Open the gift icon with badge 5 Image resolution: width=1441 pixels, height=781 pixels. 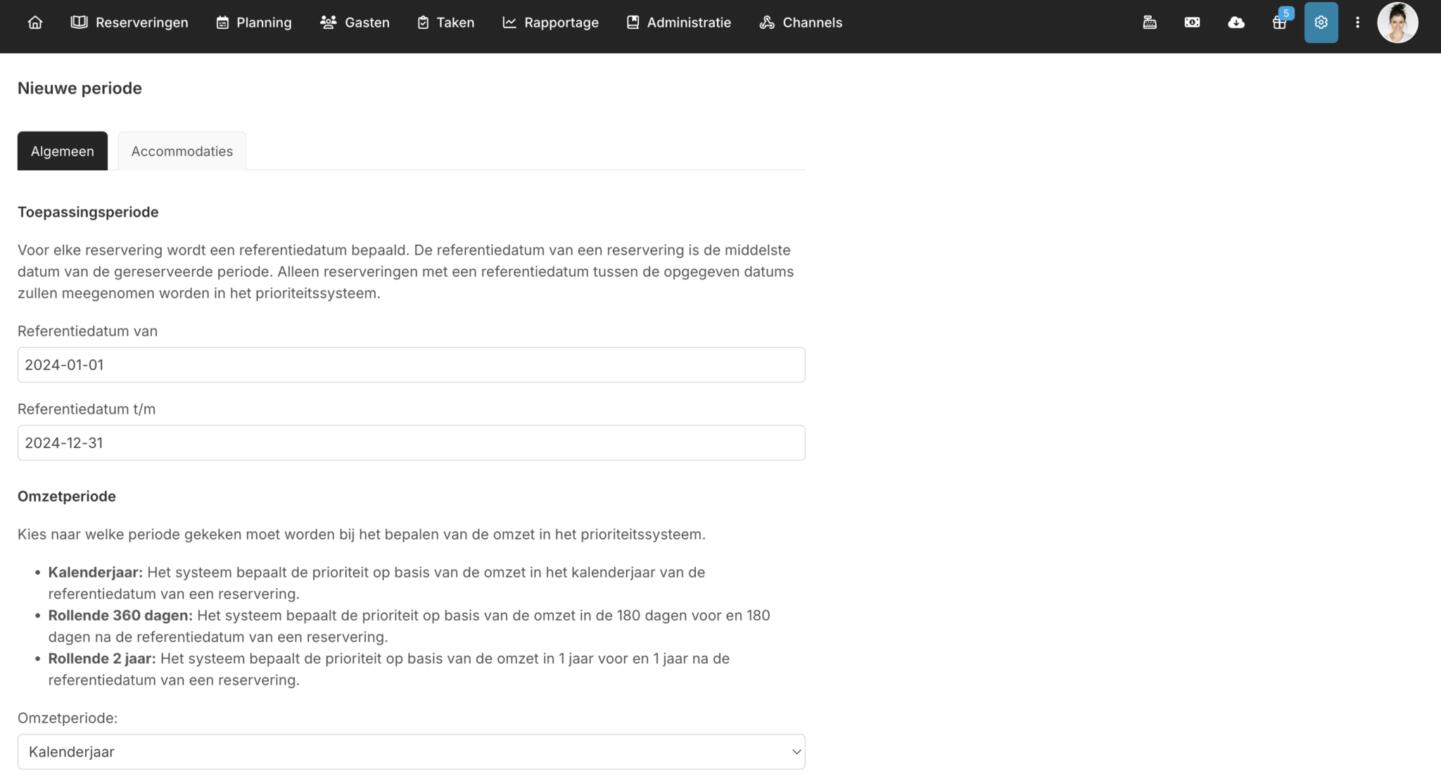1279,22
